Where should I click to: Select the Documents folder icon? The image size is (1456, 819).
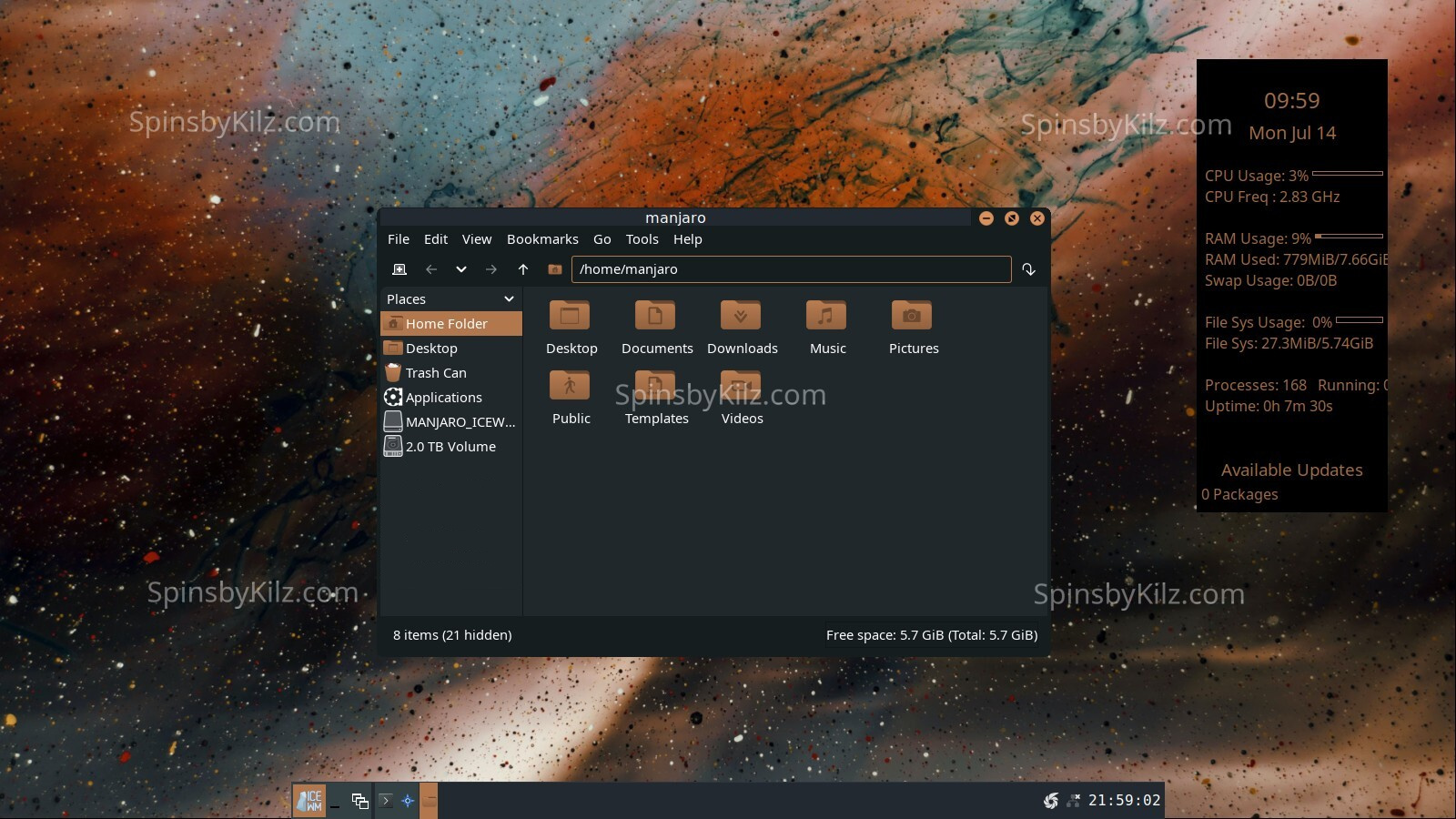(x=656, y=317)
